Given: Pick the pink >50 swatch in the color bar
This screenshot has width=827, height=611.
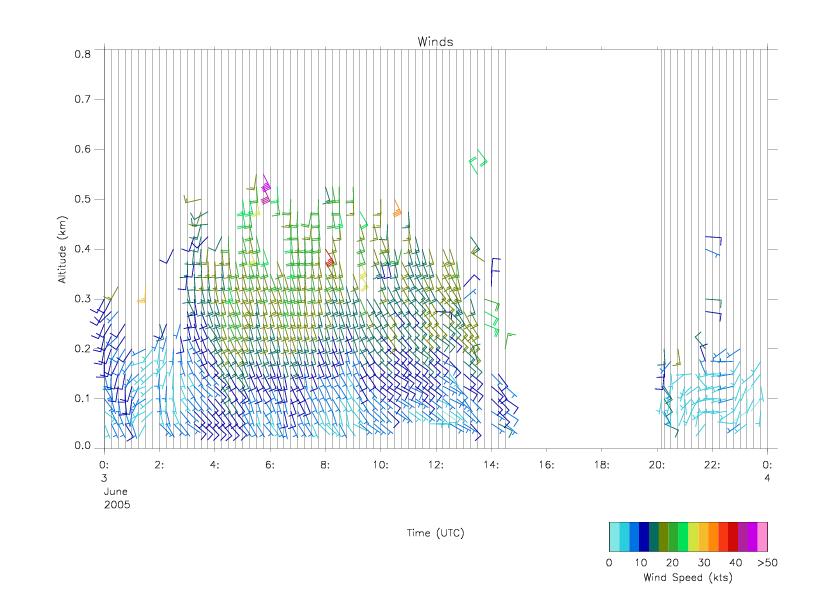Looking at the screenshot, I should coord(762,537).
